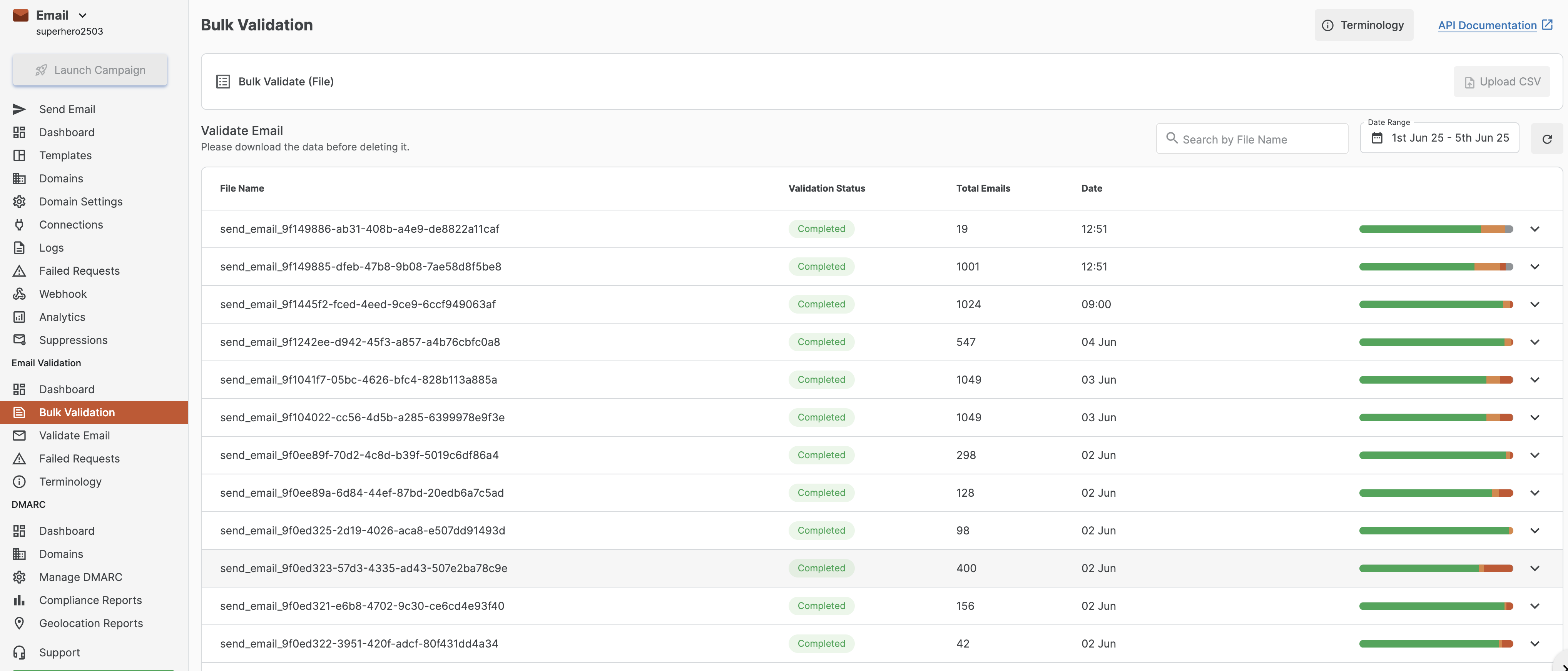Open the API Documentation link

1487,25
